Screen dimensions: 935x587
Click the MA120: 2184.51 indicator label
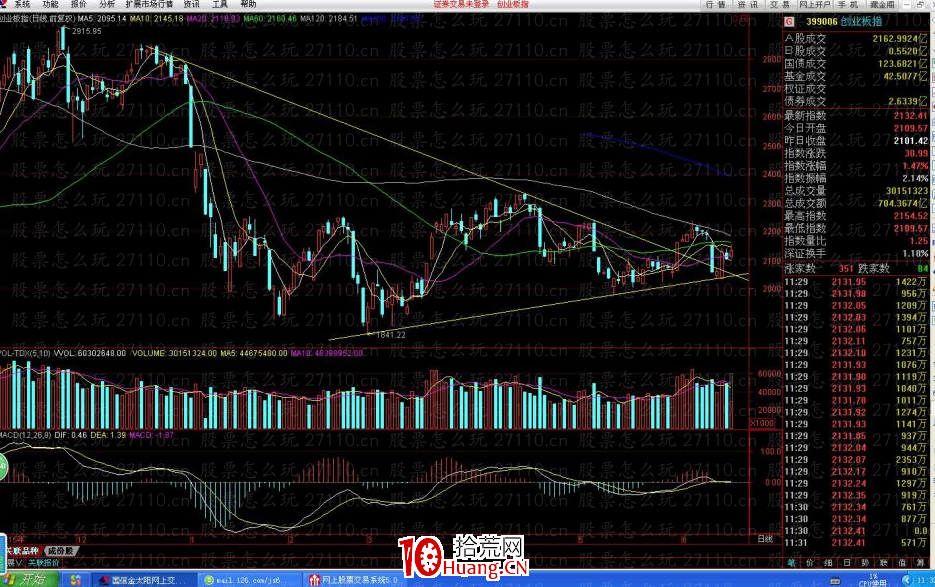pos(329,18)
